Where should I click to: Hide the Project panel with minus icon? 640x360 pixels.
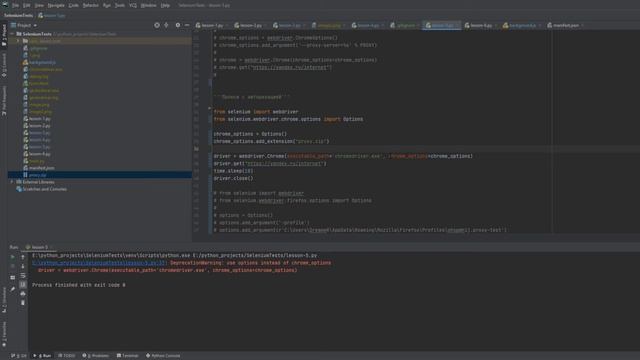point(187,25)
